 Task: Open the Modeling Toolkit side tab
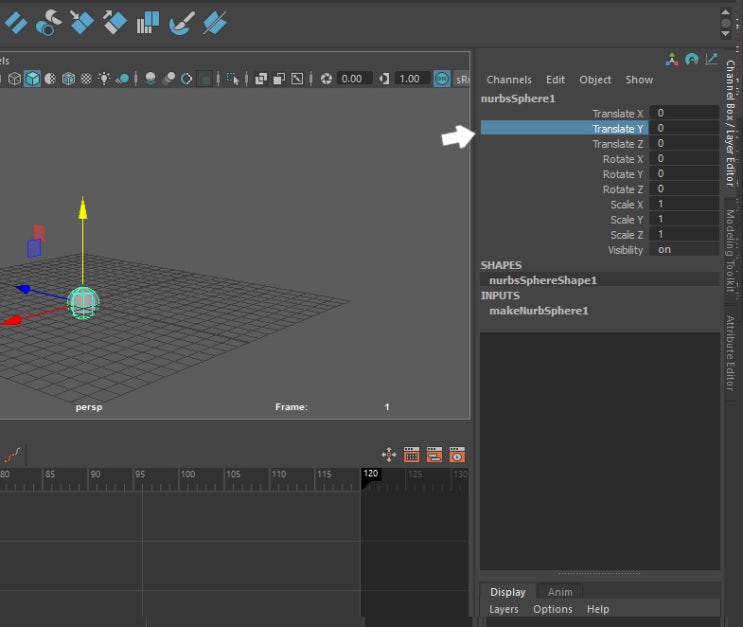pos(731,250)
